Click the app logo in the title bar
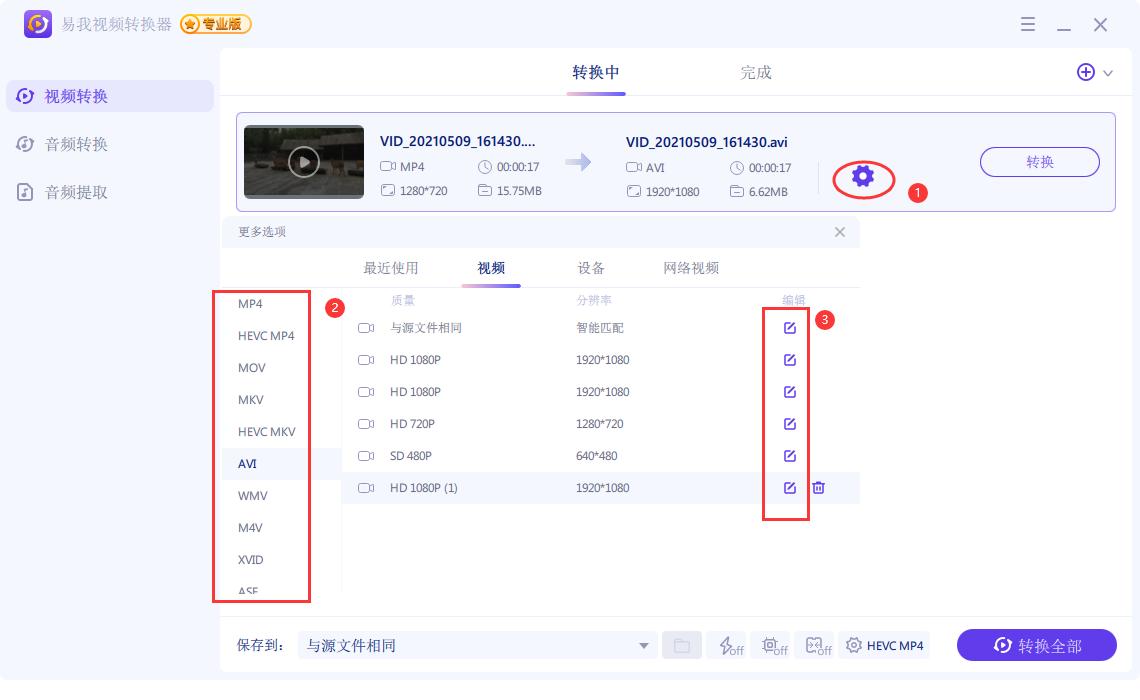Viewport: 1140px width, 700px height. pyautogui.click(x=37, y=24)
